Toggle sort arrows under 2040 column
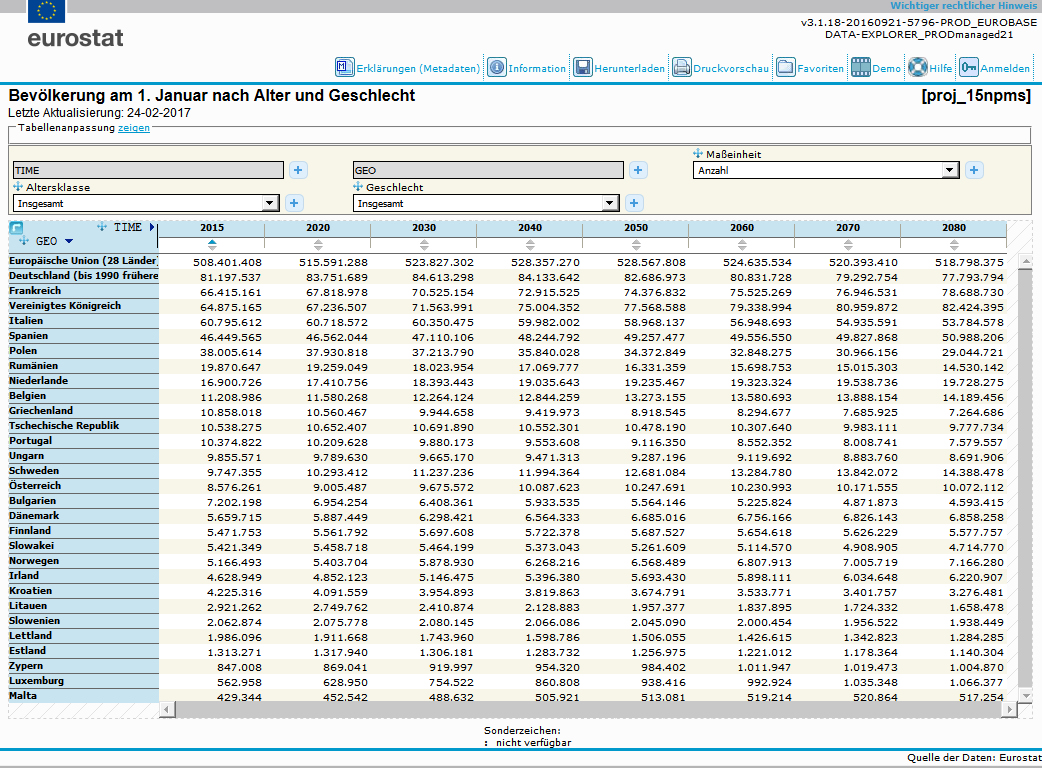 (x=530, y=244)
